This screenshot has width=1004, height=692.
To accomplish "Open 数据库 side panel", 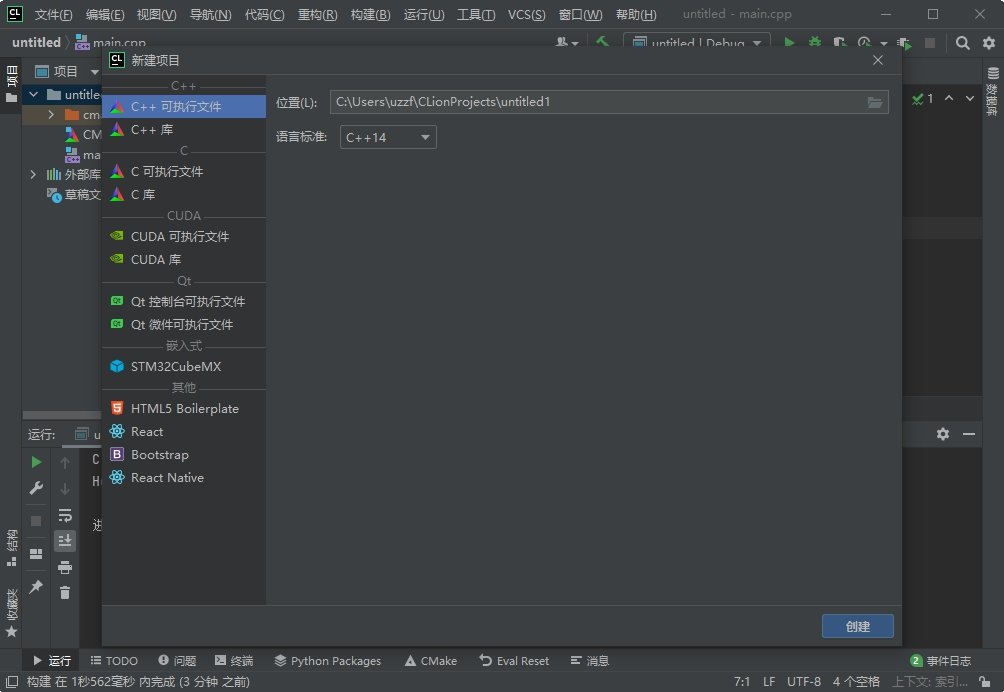I will [x=992, y=92].
